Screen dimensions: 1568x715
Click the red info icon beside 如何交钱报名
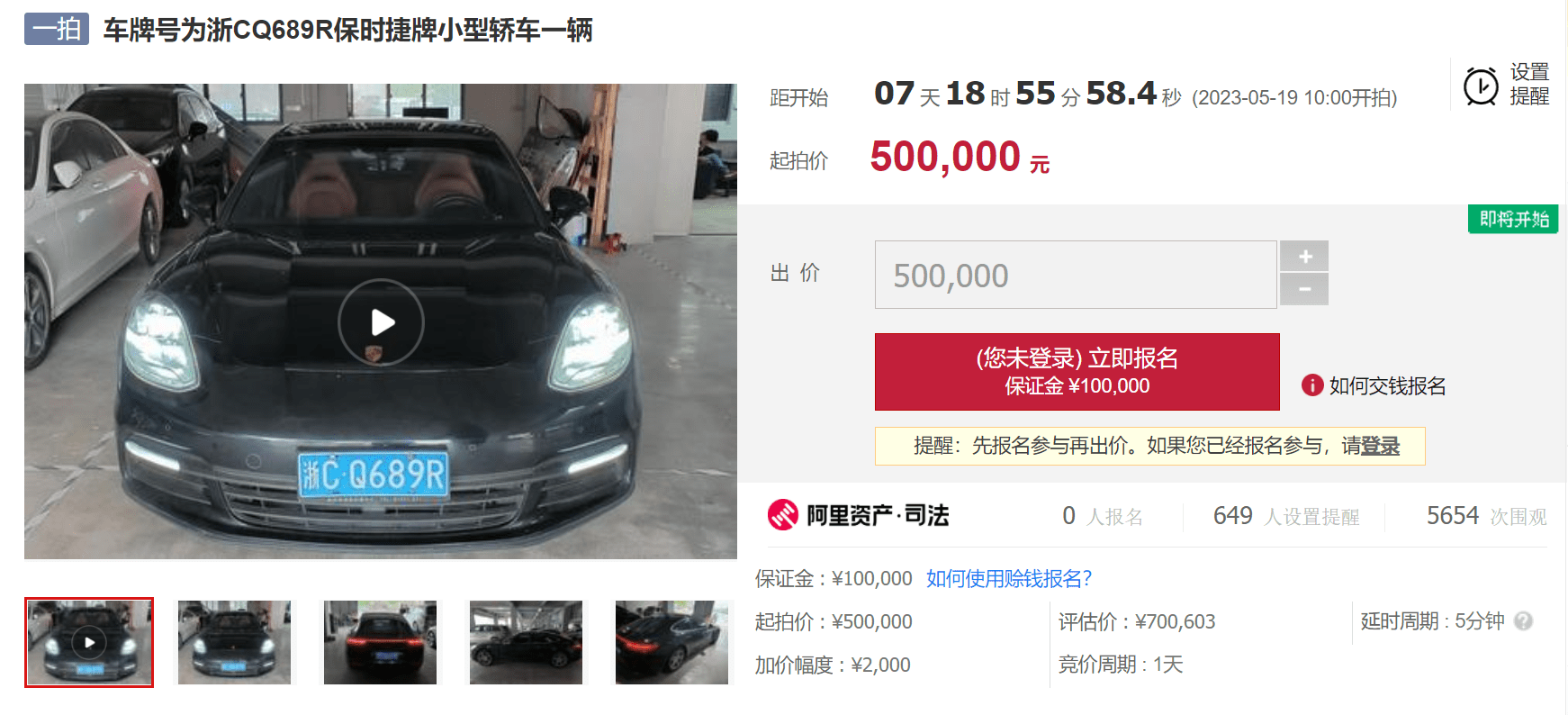(1312, 385)
